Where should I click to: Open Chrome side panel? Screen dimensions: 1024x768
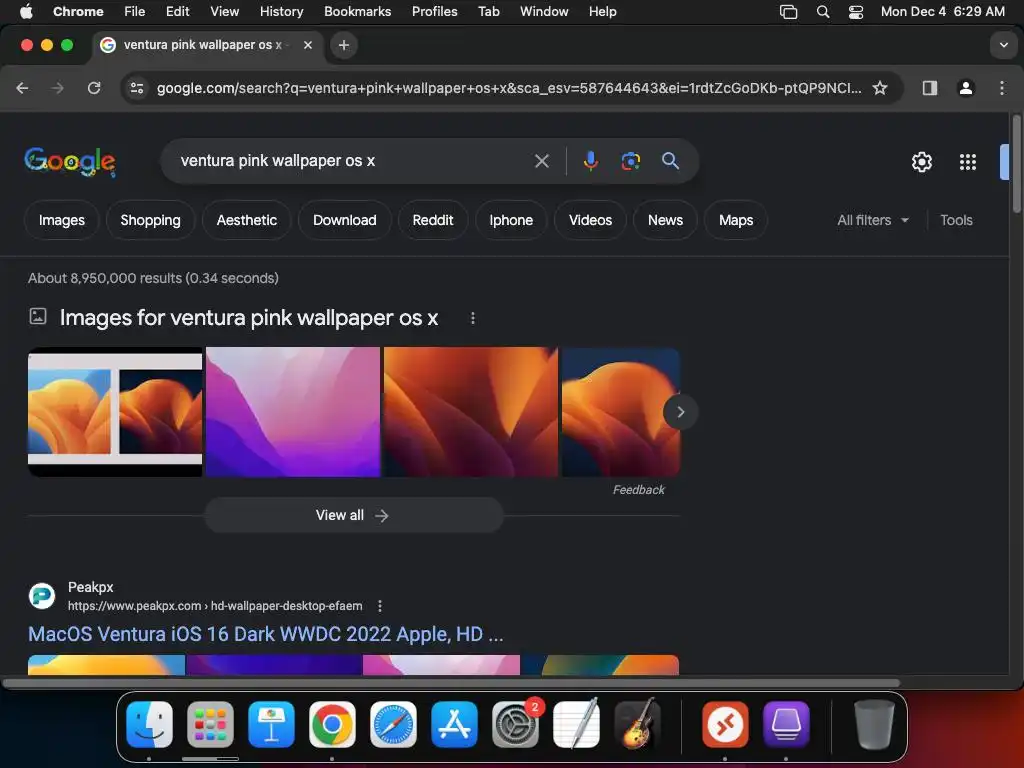[929, 88]
